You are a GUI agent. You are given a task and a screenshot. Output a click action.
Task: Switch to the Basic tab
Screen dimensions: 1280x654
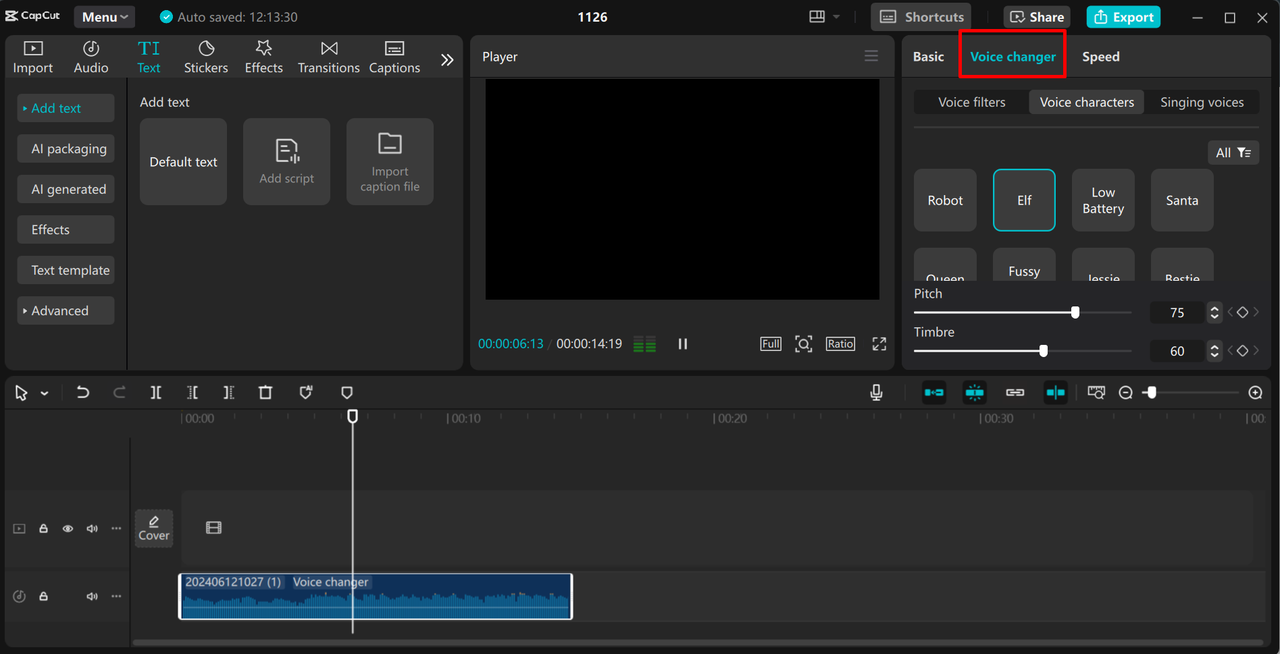pyautogui.click(x=928, y=57)
